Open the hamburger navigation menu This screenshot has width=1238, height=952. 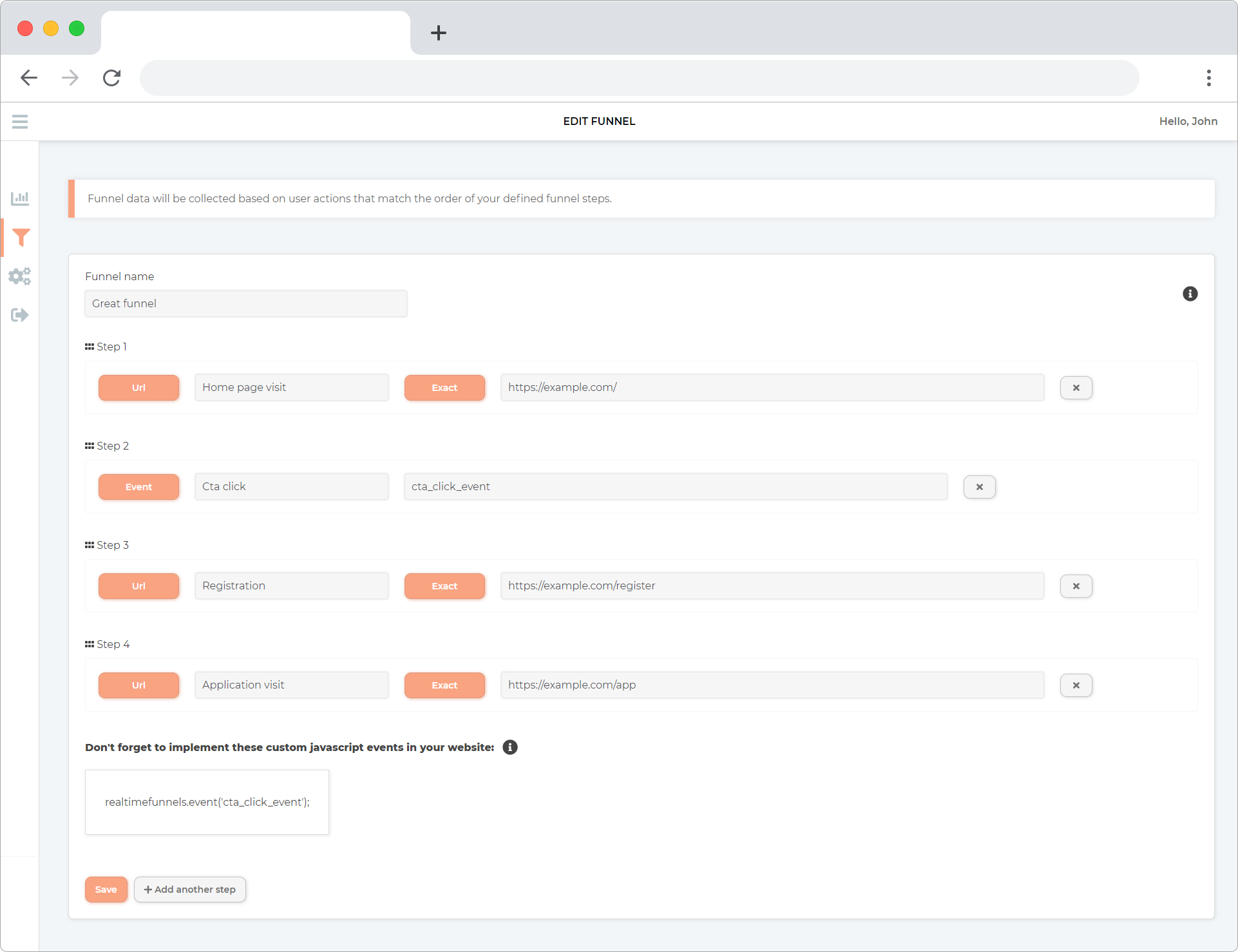click(x=20, y=121)
